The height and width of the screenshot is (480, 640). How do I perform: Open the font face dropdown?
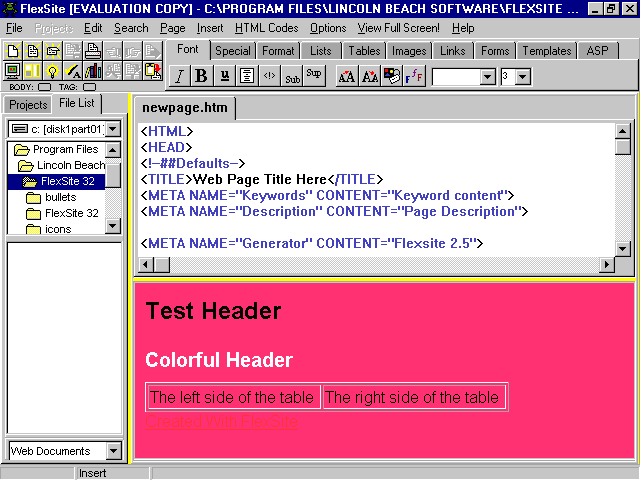coord(487,76)
